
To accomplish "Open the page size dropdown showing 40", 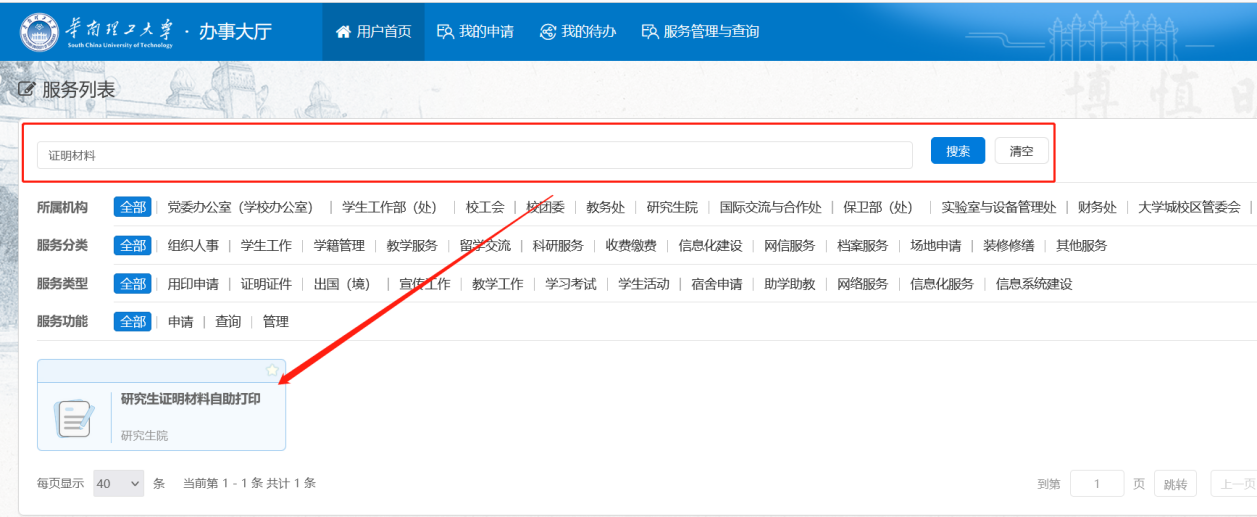I will 118,484.
